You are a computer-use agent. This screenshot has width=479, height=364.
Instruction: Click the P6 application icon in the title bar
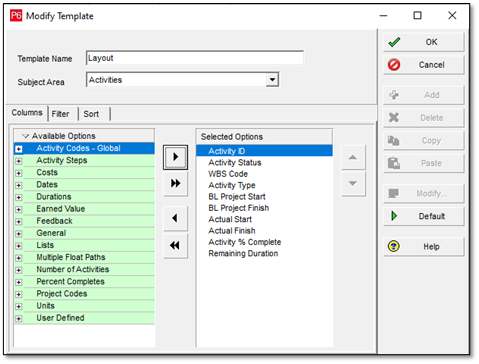pyautogui.click(x=16, y=16)
